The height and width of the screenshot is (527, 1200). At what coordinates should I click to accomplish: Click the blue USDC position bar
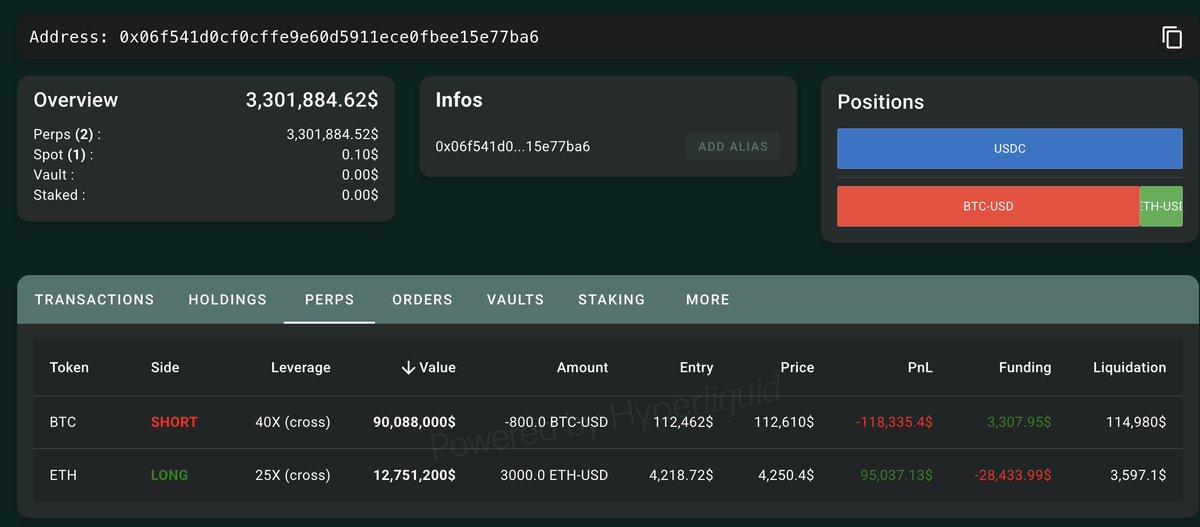pos(1010,148)
